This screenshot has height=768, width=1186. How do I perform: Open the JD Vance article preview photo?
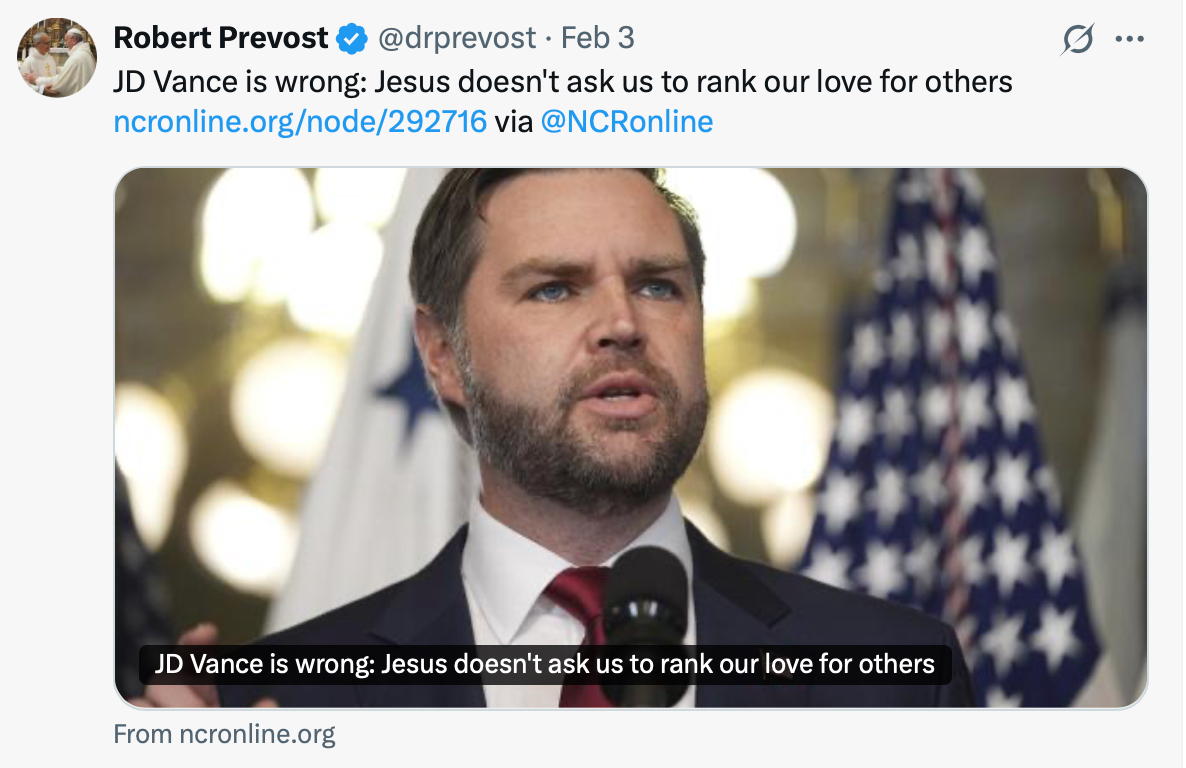pos(631,437)
